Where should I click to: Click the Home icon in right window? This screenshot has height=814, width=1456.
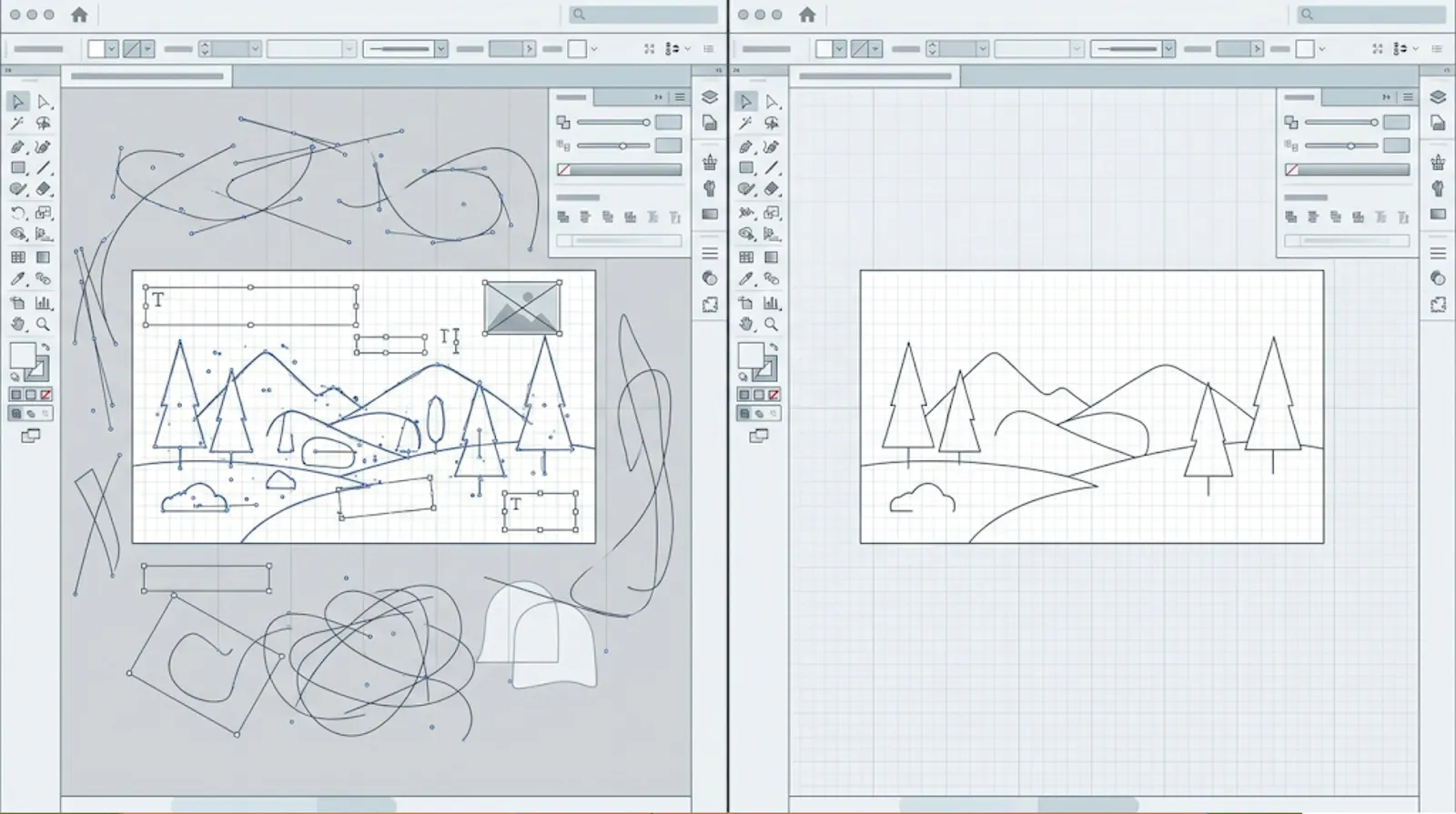tap(807, 15)
